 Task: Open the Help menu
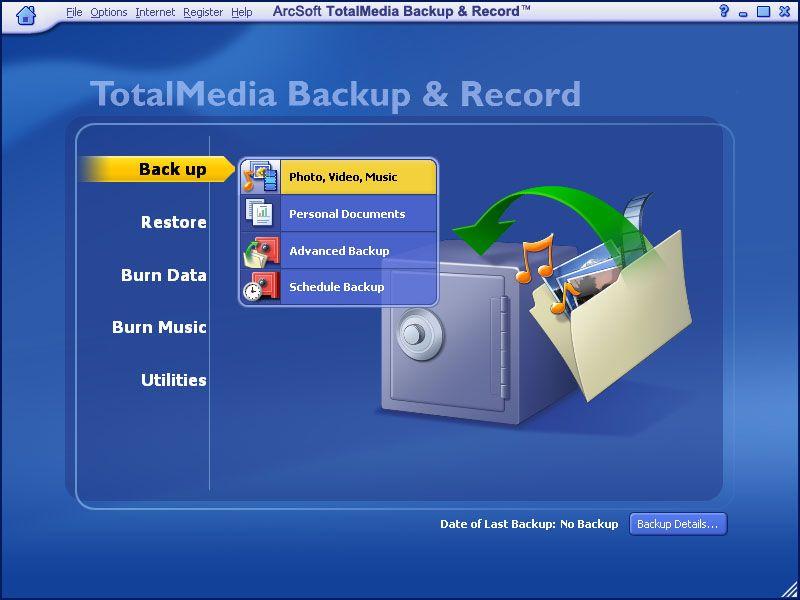[241, 12]
